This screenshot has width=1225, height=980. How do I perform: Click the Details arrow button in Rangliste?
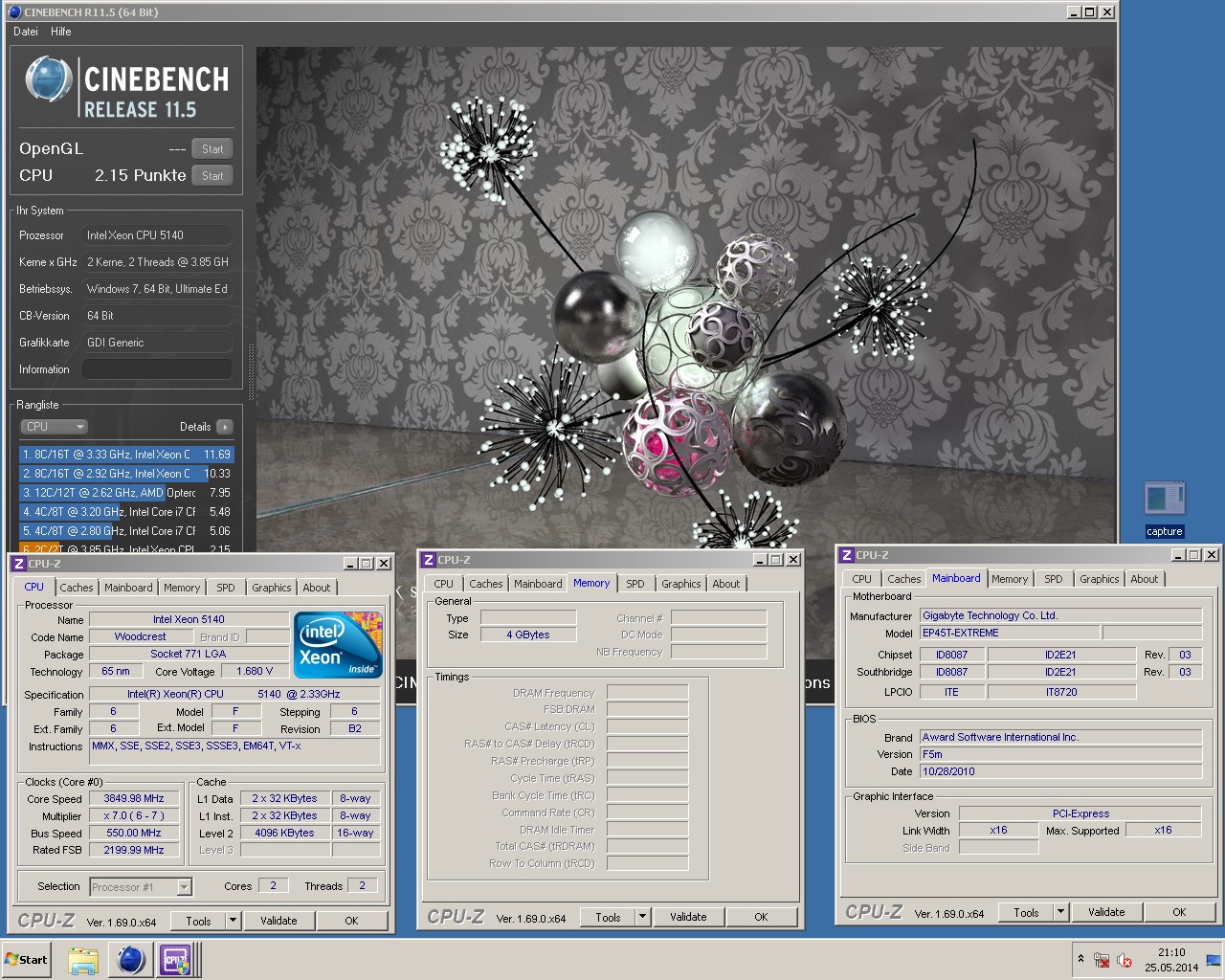point(224,427)
